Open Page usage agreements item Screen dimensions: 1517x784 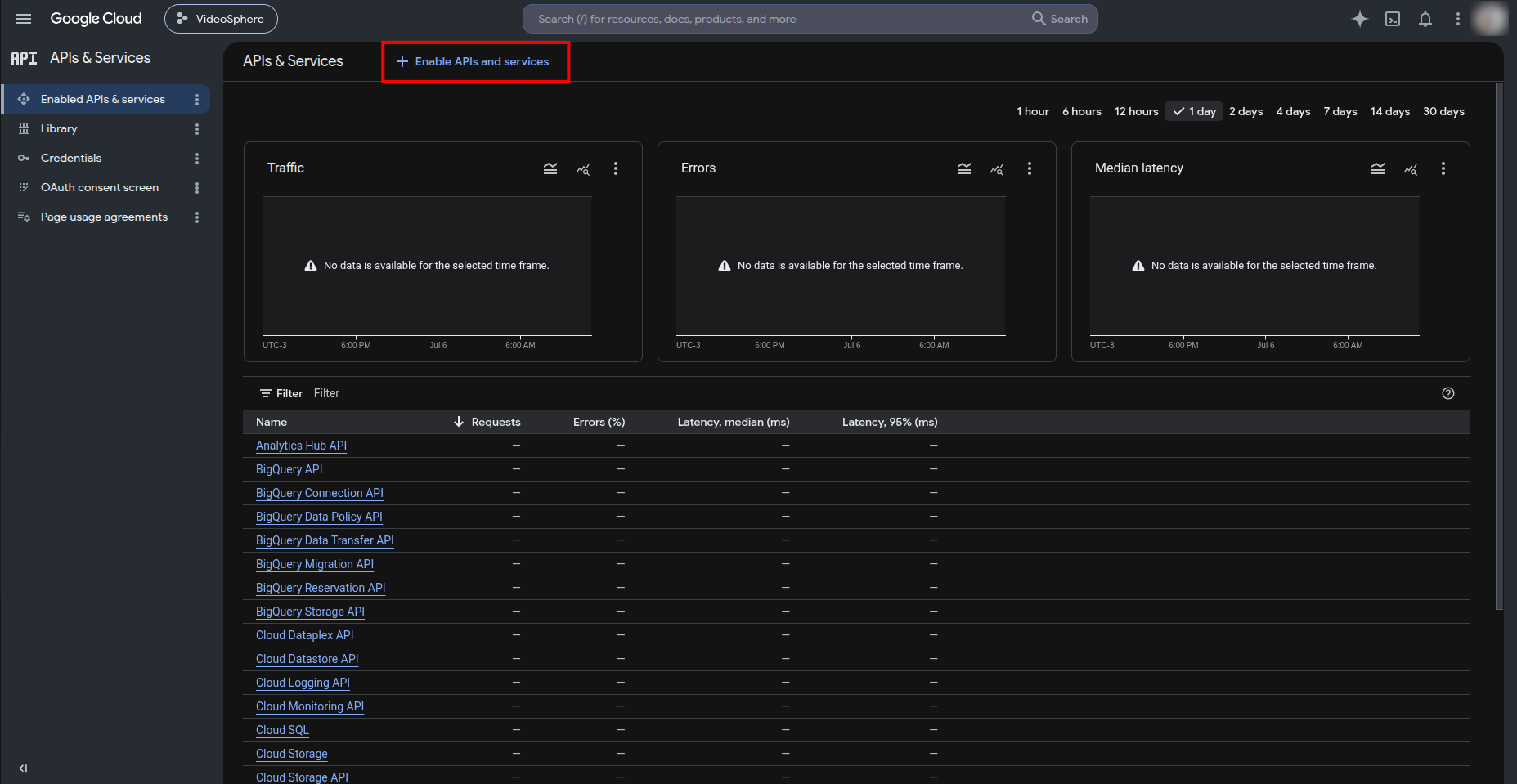(106, 217)
